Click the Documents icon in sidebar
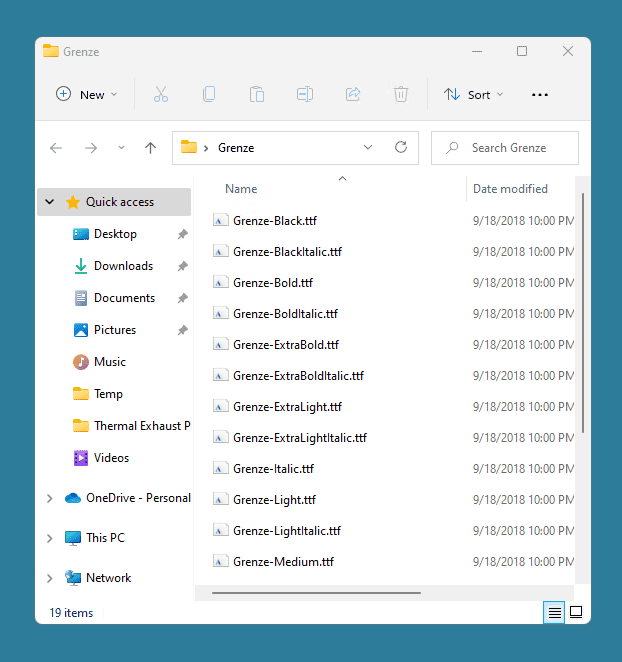The height and width of the screenshot is (662, 622). 81,298
